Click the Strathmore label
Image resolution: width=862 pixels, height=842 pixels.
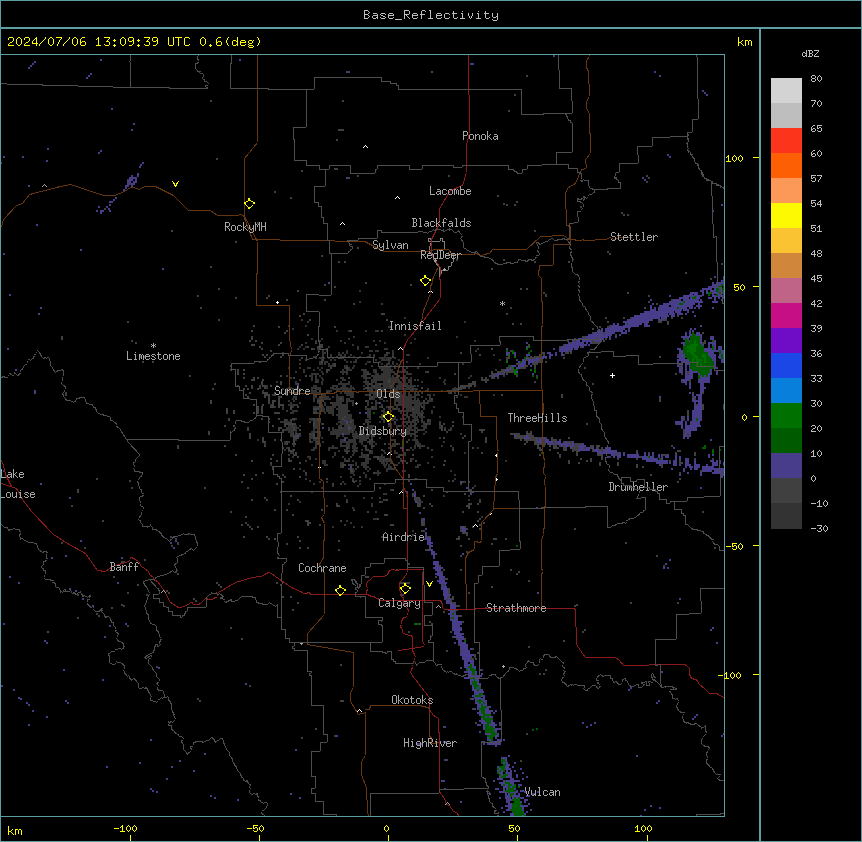pyautogui.click(x=516, y=608)
